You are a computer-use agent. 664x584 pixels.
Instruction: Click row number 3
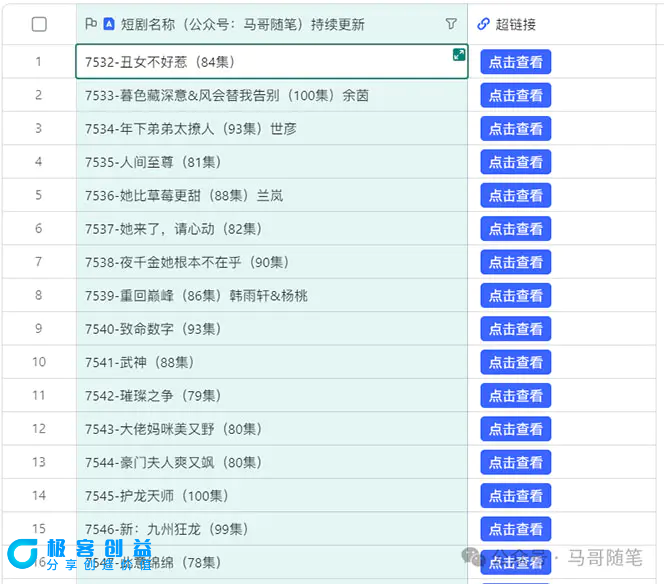39,129
